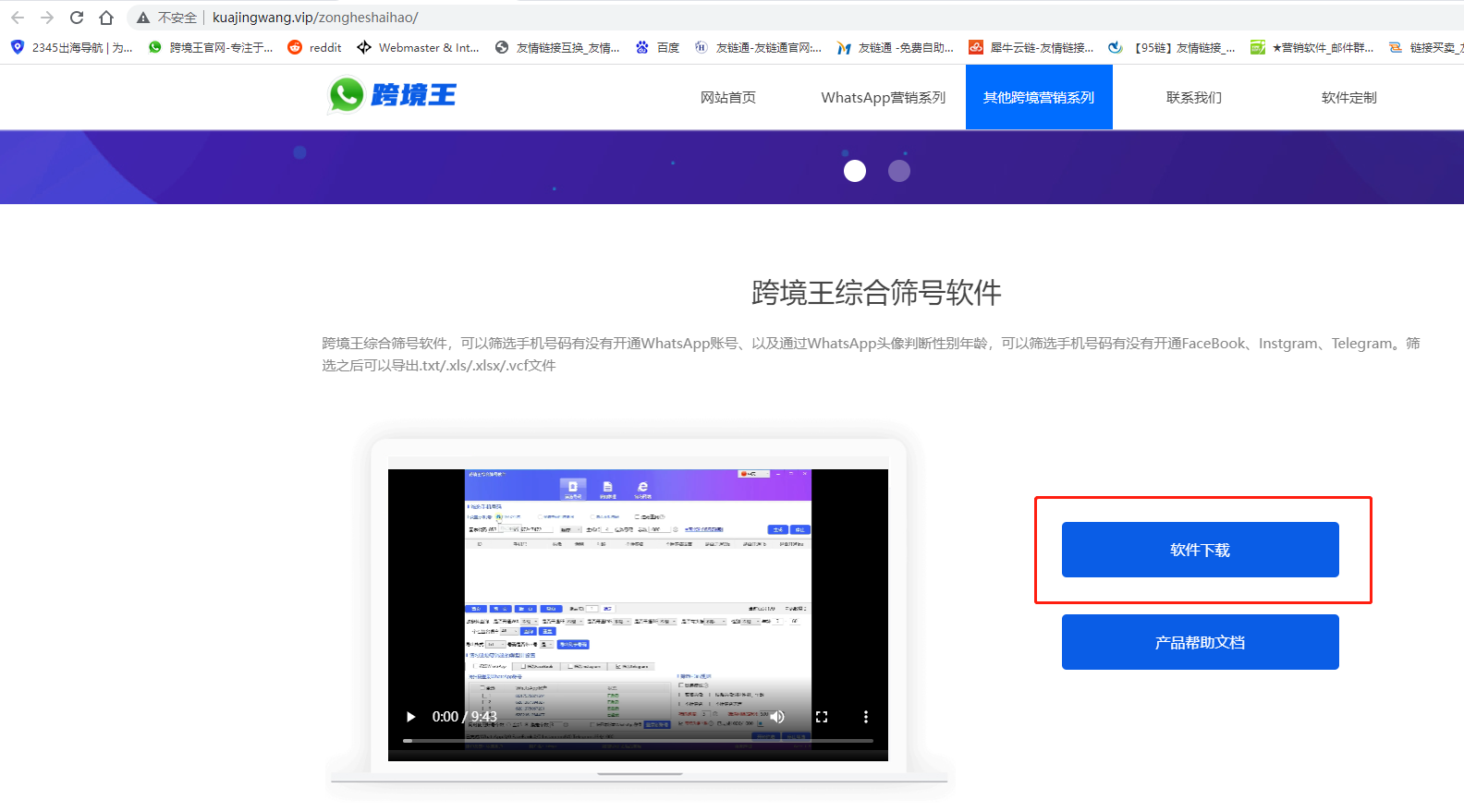Open the 友链通-友链通官网 bookmark
The image size is (1464, 812).
click(x=758, y=47)
